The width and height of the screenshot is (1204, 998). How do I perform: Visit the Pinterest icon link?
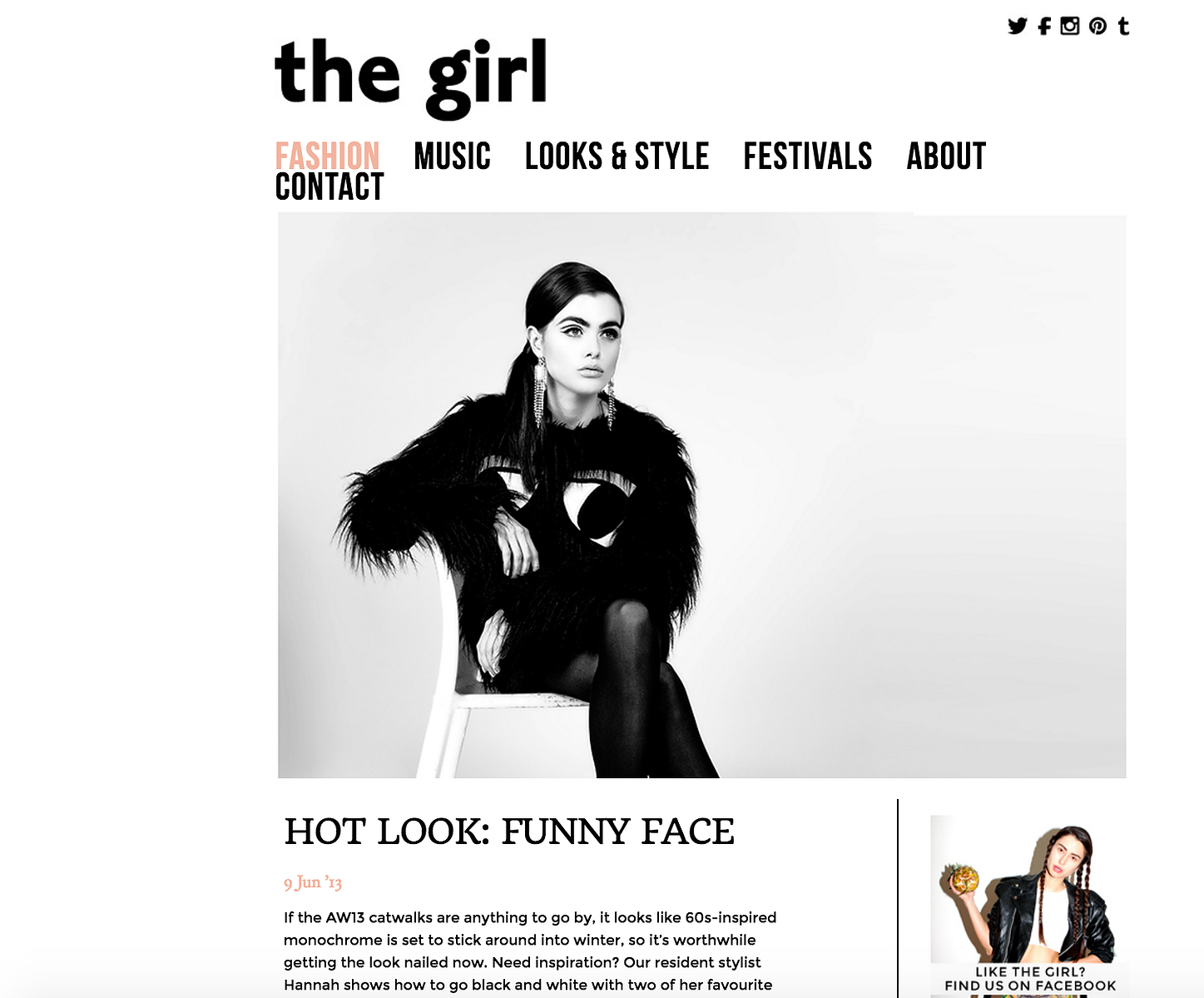[1097, 26]
